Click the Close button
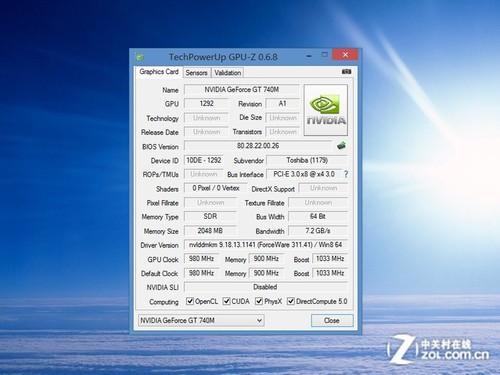 332,320
